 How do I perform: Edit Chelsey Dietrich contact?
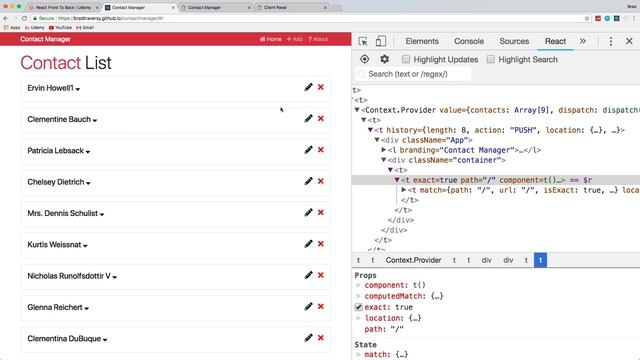308,181
